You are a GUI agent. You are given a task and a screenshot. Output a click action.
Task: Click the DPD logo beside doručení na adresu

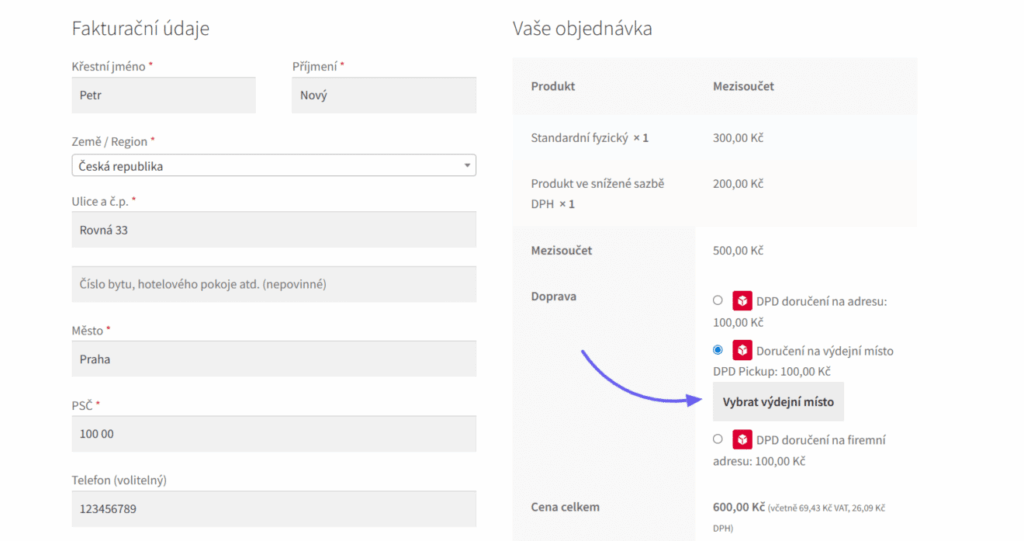click(742, 301)
